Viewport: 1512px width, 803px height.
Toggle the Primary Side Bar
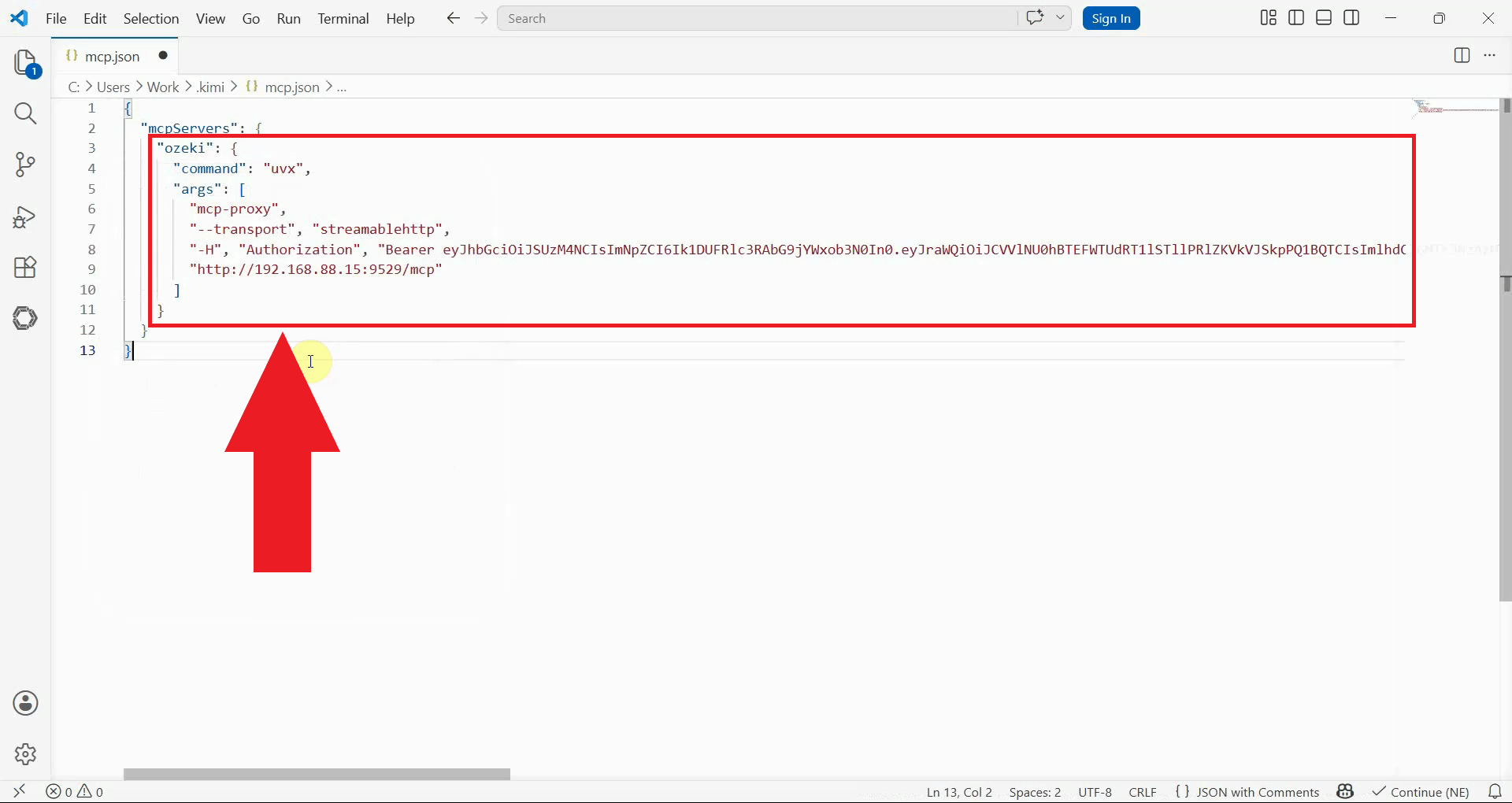point(1296,17)
